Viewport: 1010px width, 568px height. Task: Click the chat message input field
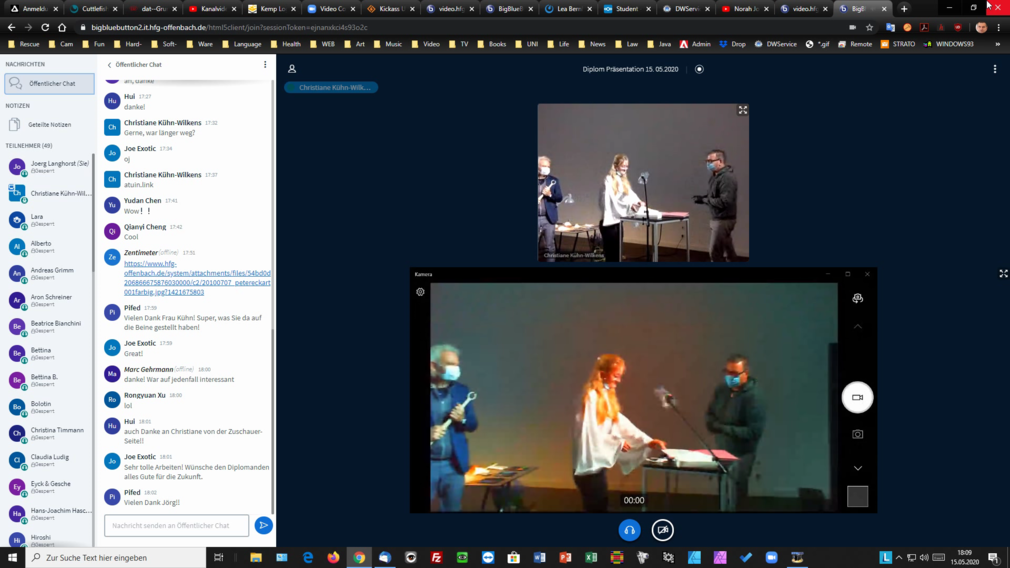point(176,525)
